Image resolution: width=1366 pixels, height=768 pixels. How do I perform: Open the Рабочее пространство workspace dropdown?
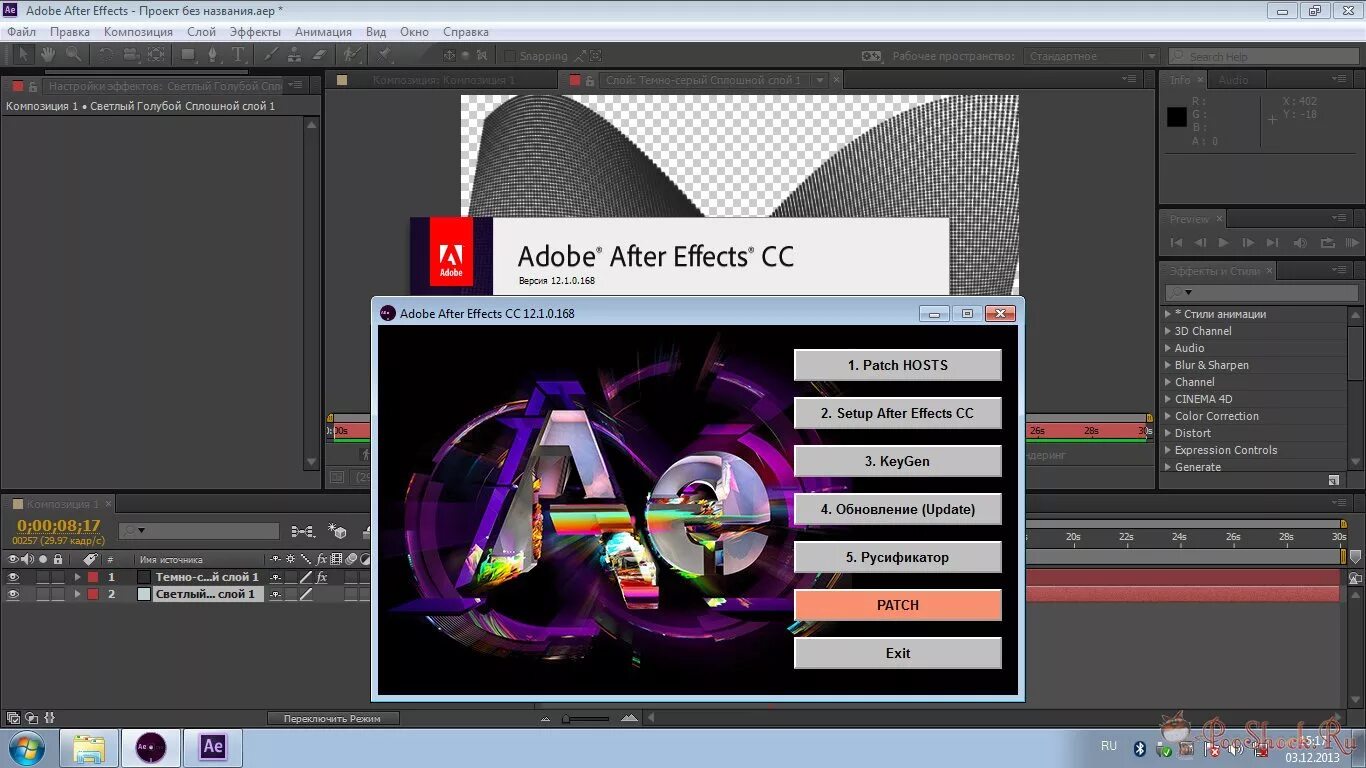1091,56
